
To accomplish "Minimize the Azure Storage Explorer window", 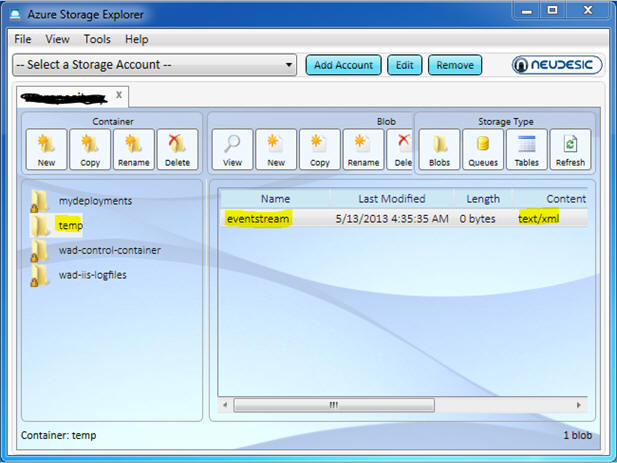I will [527, 11].
